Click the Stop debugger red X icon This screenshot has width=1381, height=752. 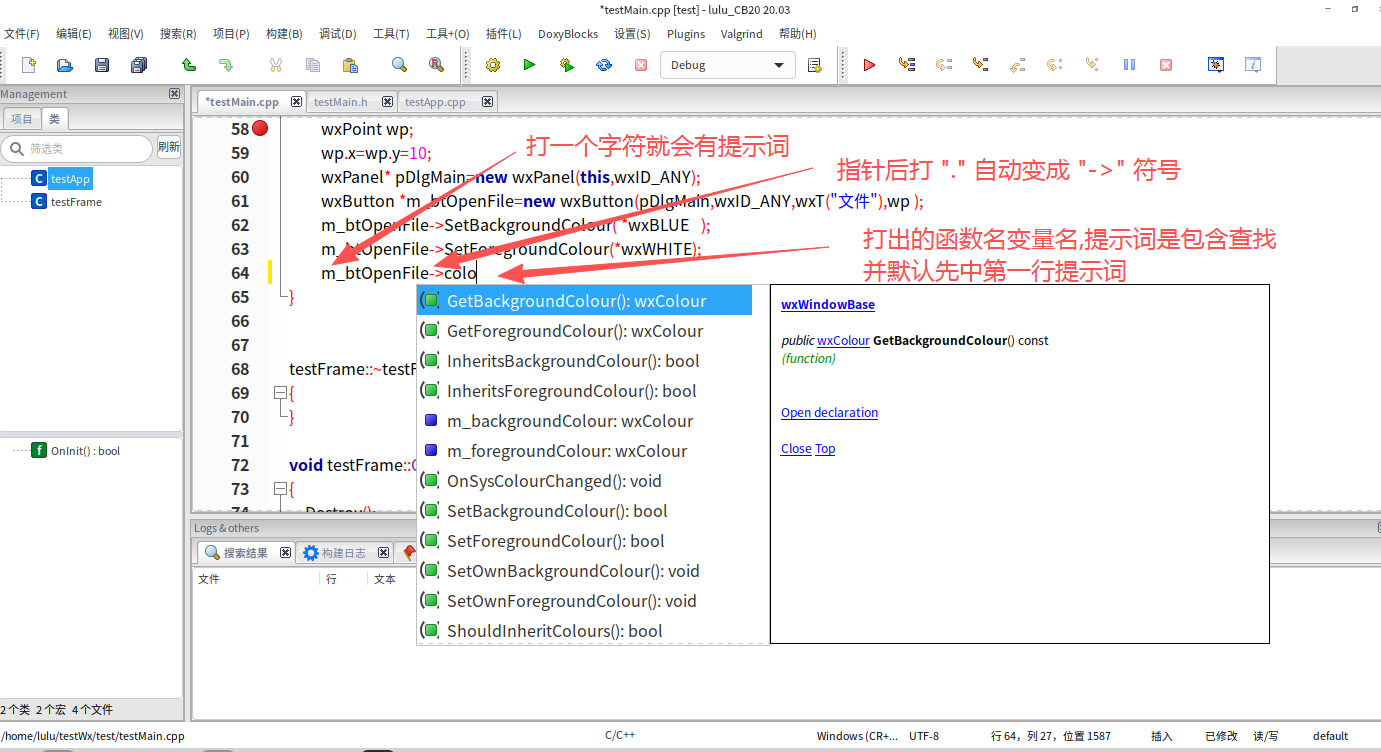[x=1166, y=65]
